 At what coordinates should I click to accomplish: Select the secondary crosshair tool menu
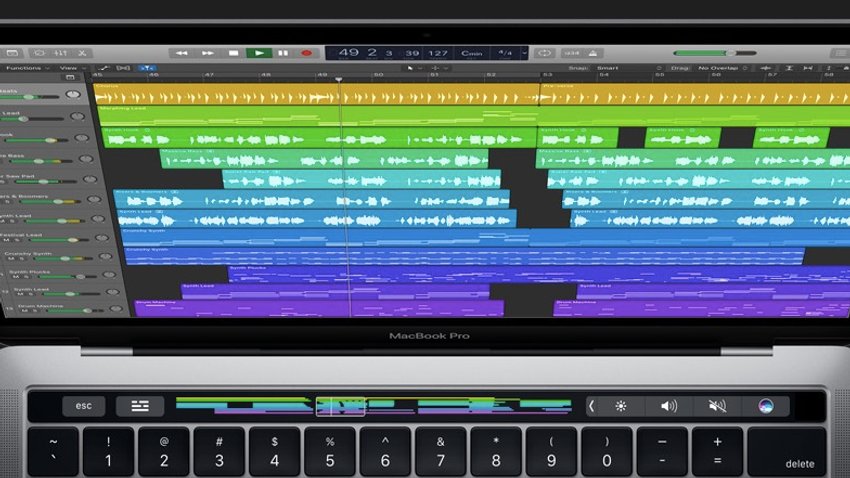(x=439, y=68)
